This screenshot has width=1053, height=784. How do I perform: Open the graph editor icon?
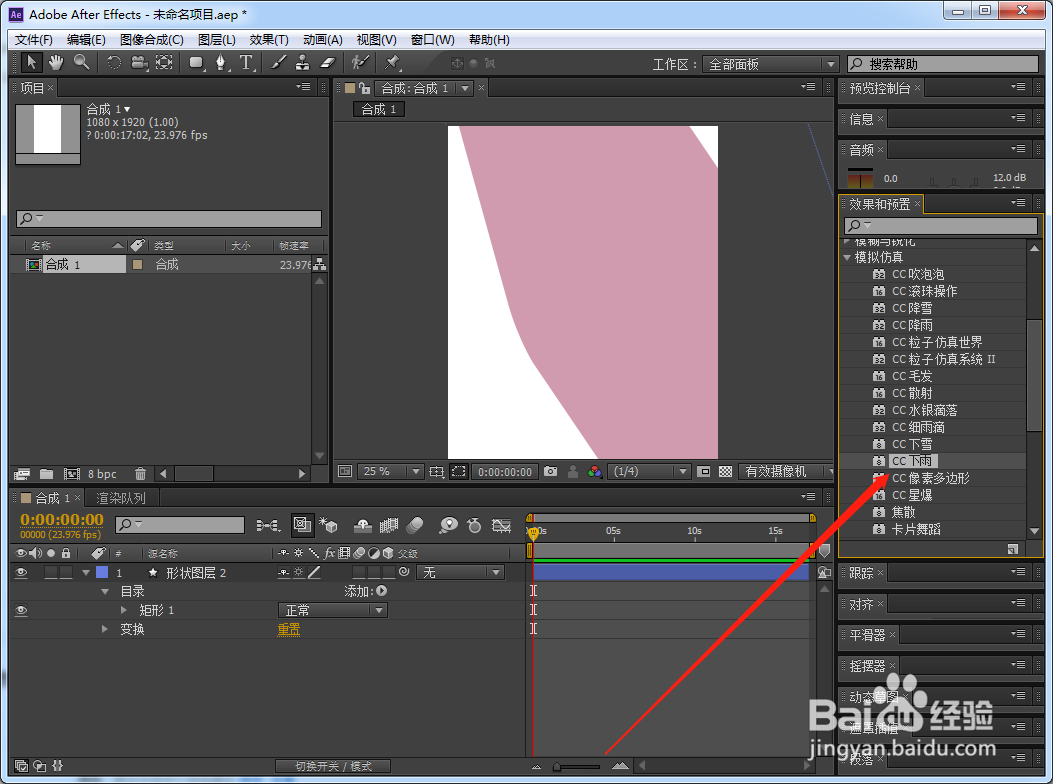pyautogui.click(x=502, y=525)
